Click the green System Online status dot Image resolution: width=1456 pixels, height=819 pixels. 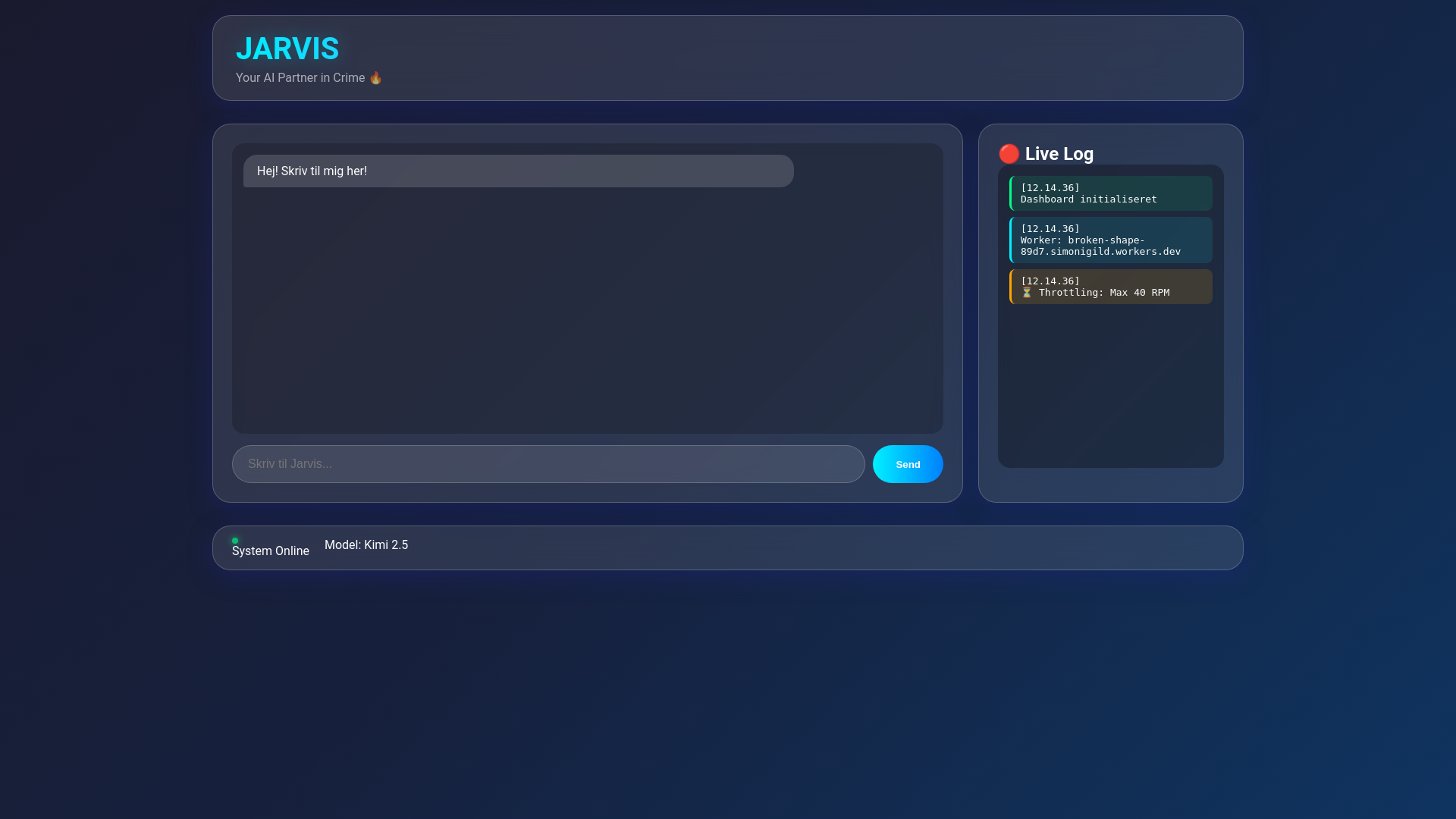coord(235,541)
